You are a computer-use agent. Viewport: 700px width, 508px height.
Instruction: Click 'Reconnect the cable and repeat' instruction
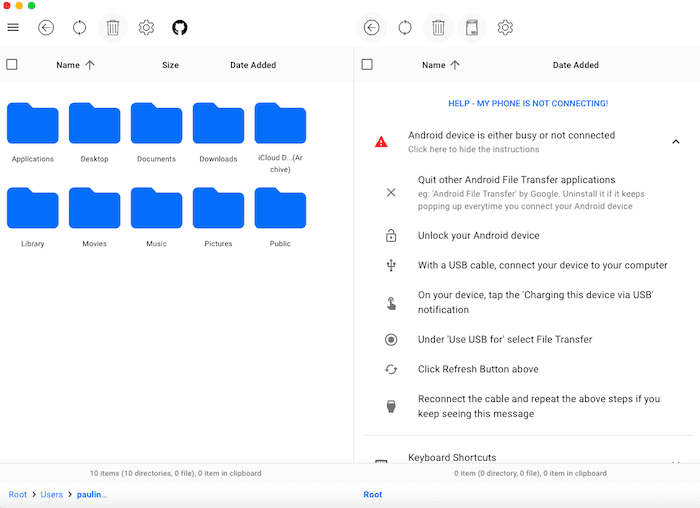[x=539, y=406]
